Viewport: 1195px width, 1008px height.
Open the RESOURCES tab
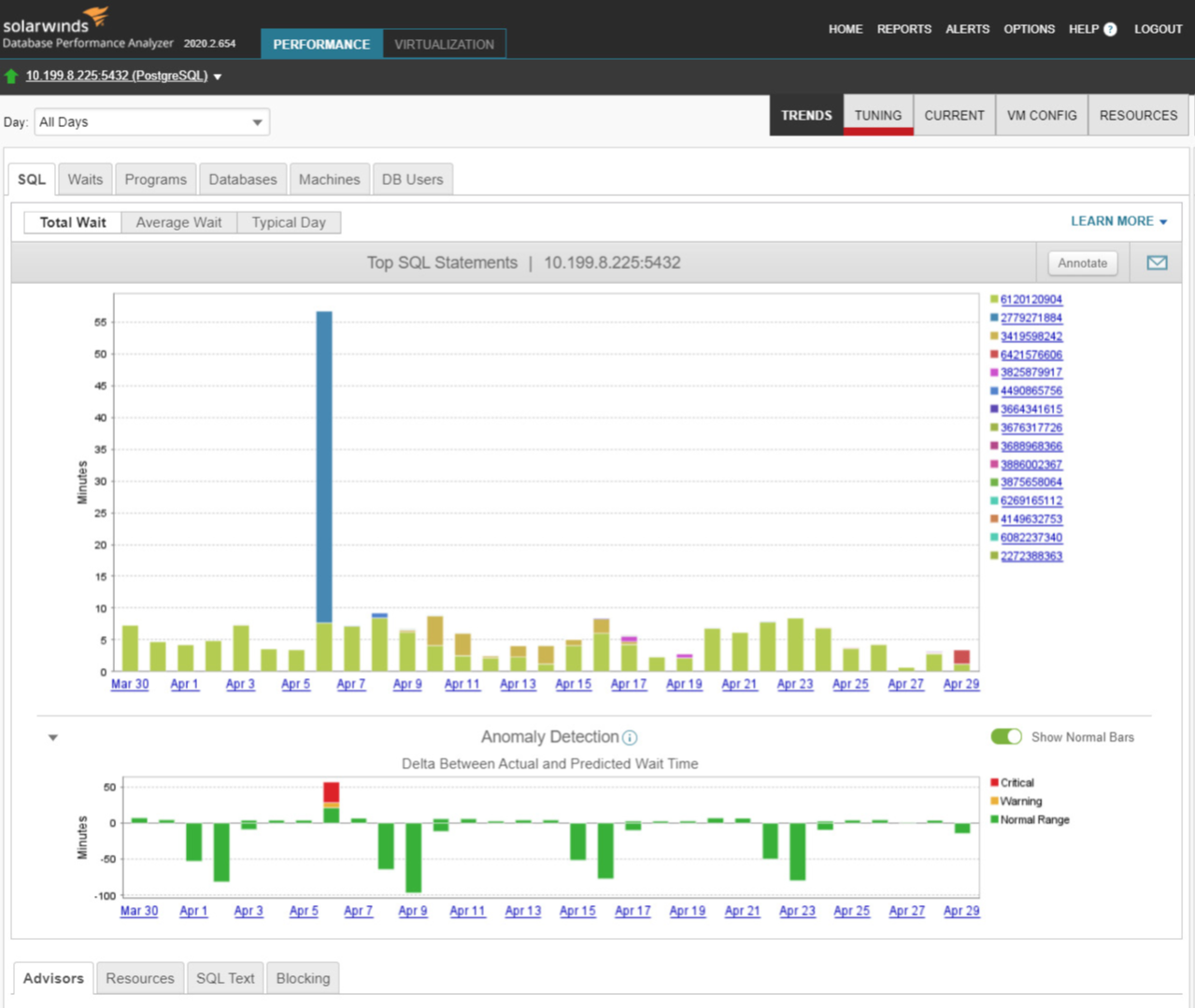[x=1138, y=115]
